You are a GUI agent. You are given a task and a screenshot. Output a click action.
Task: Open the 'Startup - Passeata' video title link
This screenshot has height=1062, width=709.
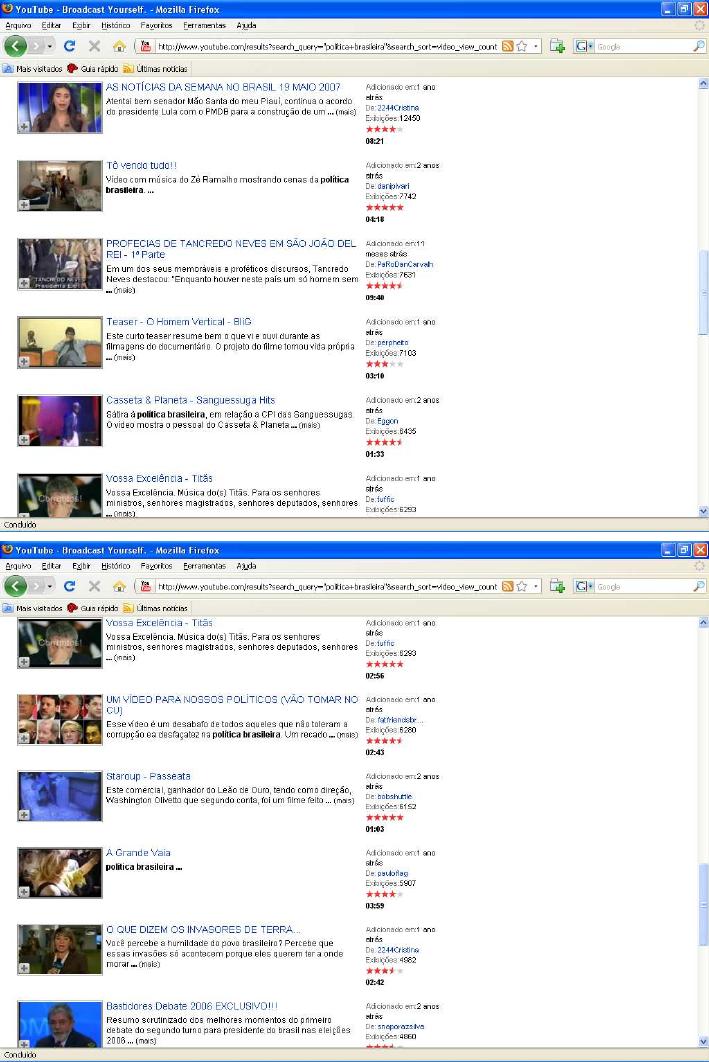(148, 776)
